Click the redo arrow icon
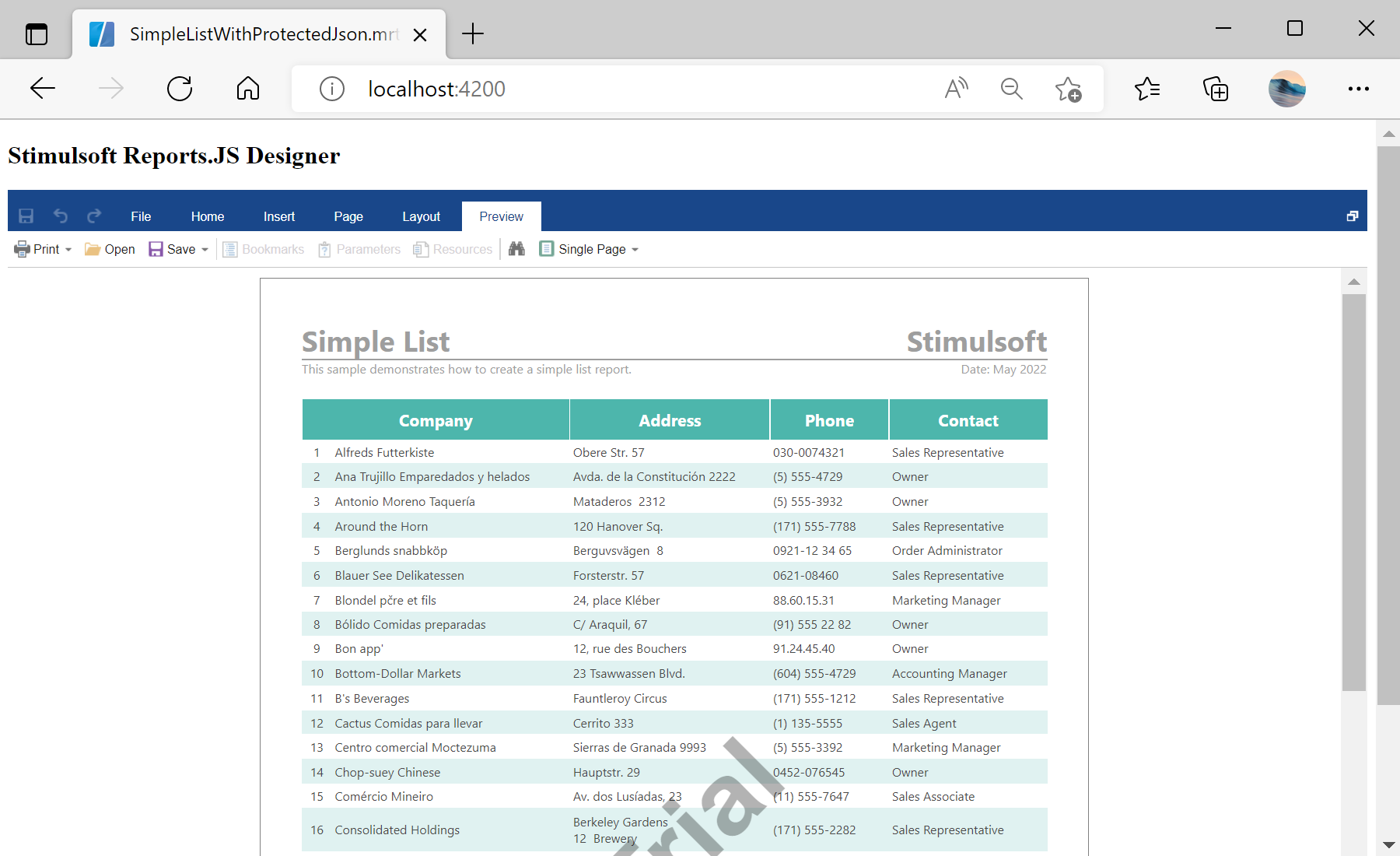Image resolution: width=1400 pixels, height=856 pixels. [x=94, y=216]
